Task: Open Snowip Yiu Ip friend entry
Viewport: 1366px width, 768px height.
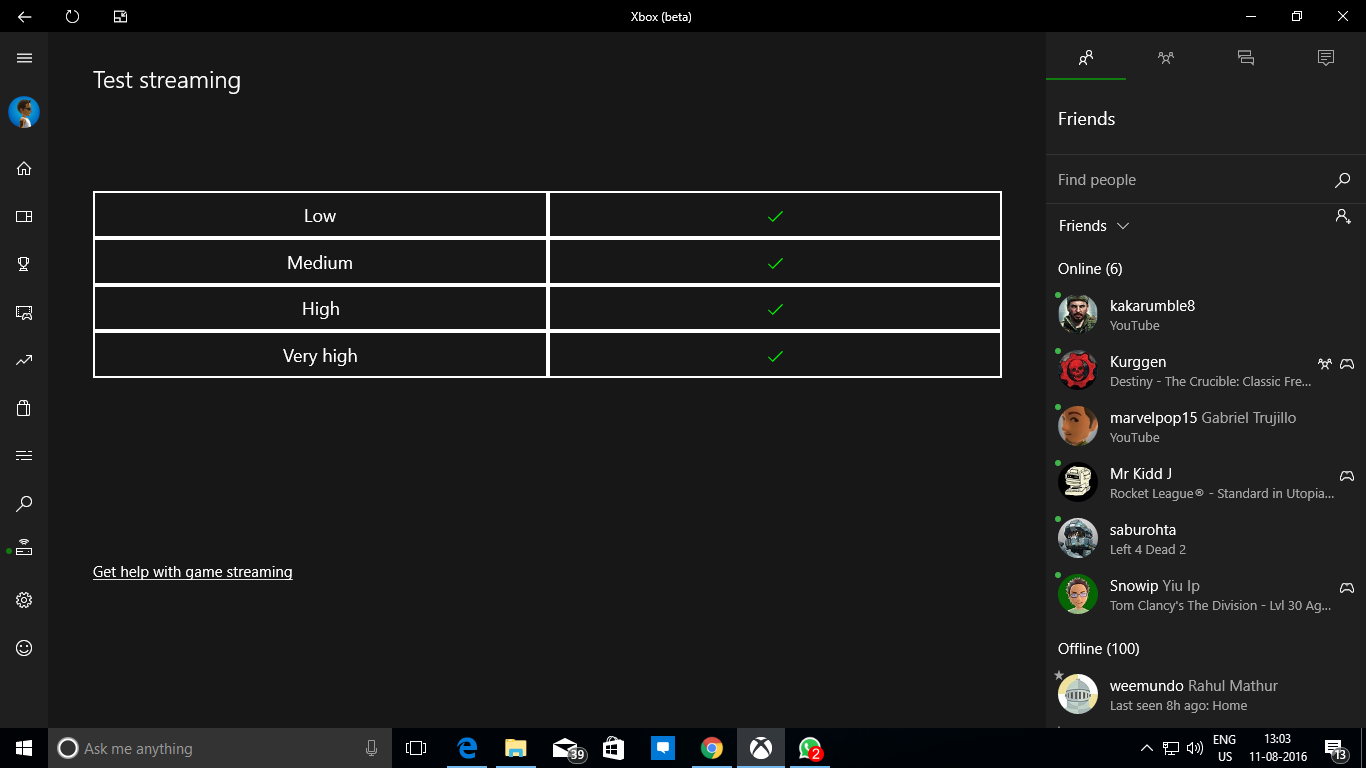Action: (1206, 594)
